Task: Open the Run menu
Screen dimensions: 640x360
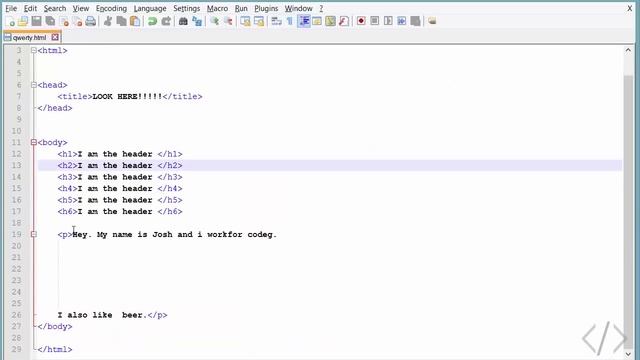Action: pos(241,8)
